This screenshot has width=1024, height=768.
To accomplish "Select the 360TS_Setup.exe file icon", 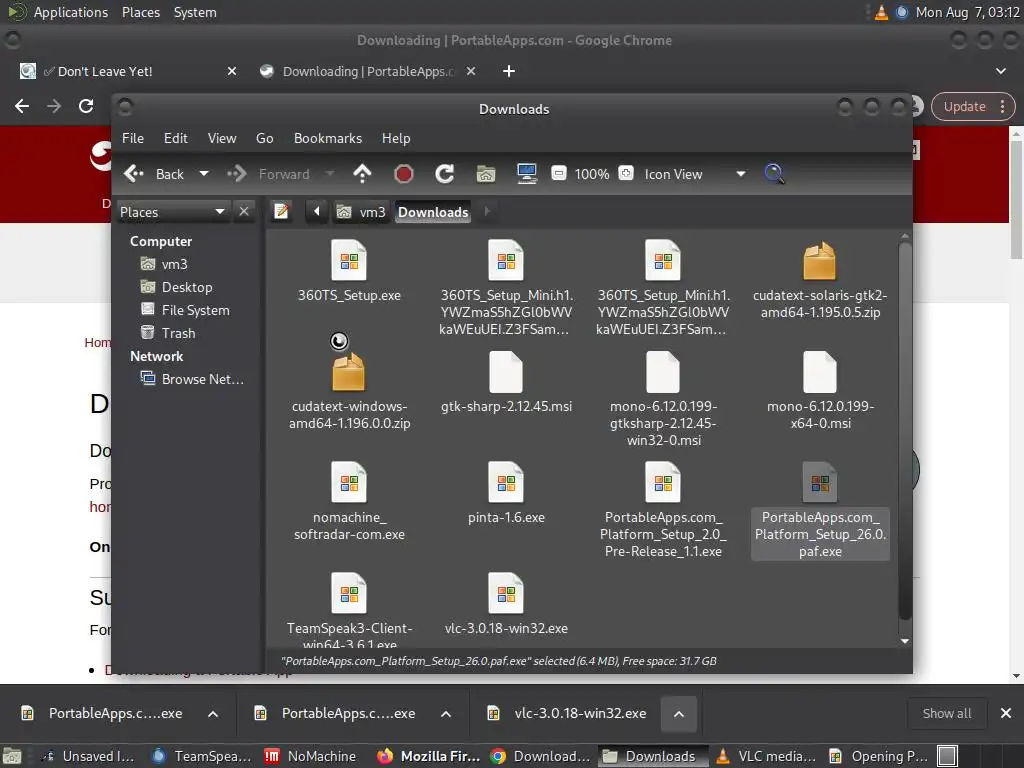I will click(x=349, y=261).
